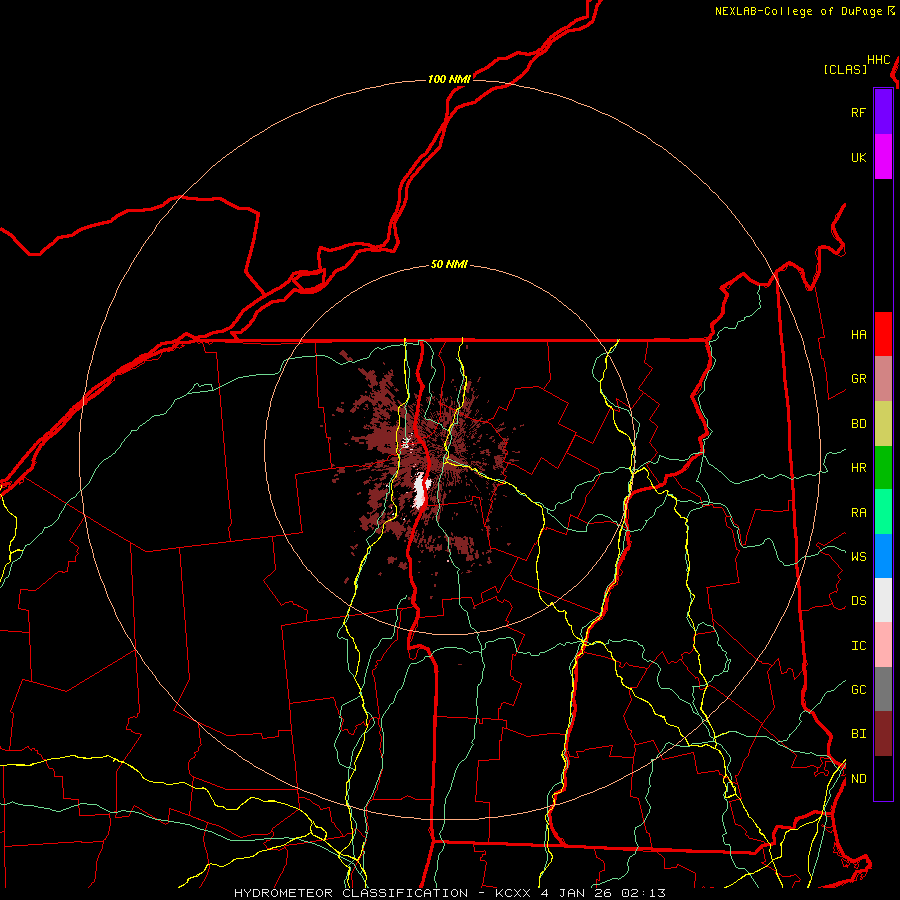
Task: Click the 'BI' legend label
Action: coord(858,734)
